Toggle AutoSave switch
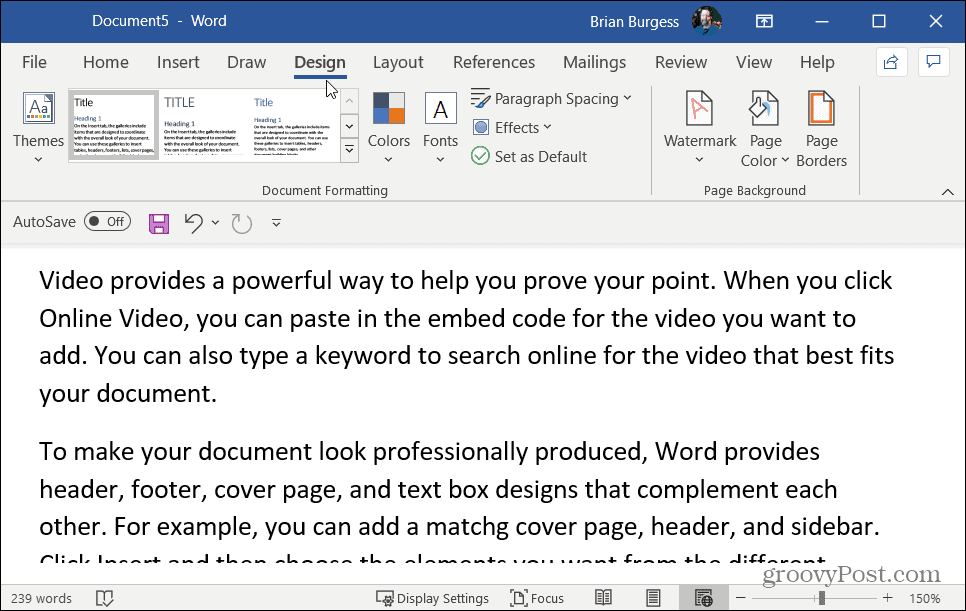Screen dimensions: 966x611 [x=107, y=222]
